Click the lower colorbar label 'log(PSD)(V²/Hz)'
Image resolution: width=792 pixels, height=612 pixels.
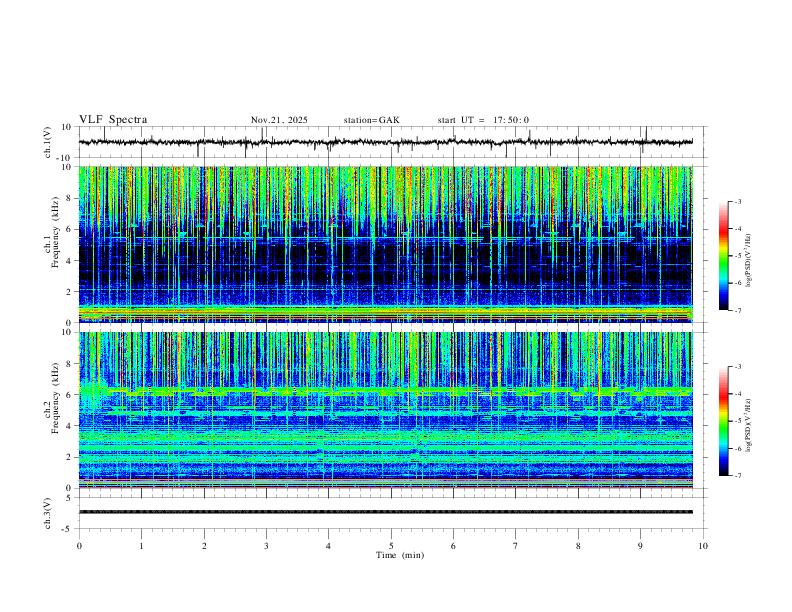pos(749,426)
